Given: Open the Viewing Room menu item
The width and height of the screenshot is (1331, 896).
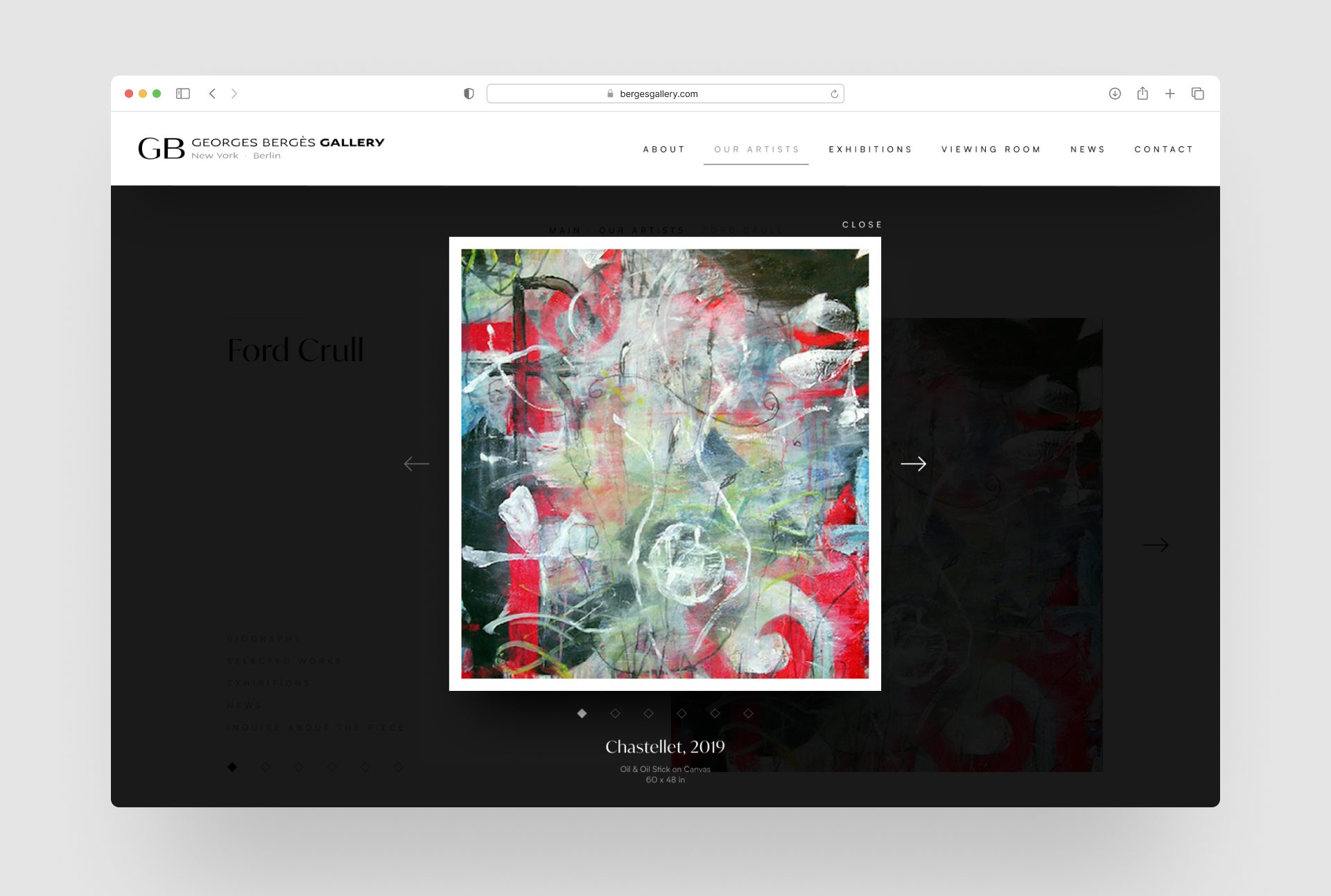Looking at the screenshot, I should 991,149.
